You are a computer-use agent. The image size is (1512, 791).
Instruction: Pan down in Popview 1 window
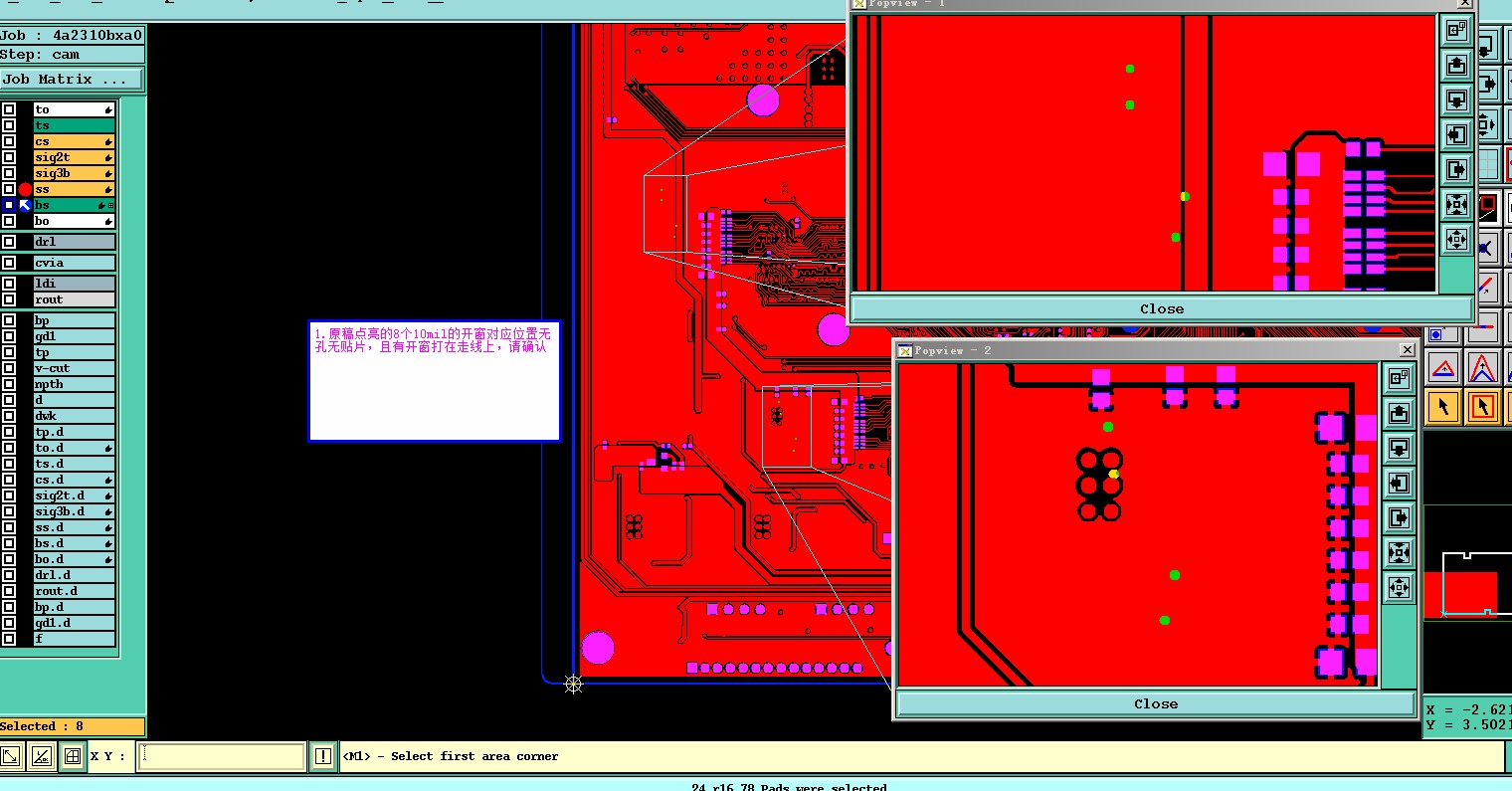click(1456, 100)
